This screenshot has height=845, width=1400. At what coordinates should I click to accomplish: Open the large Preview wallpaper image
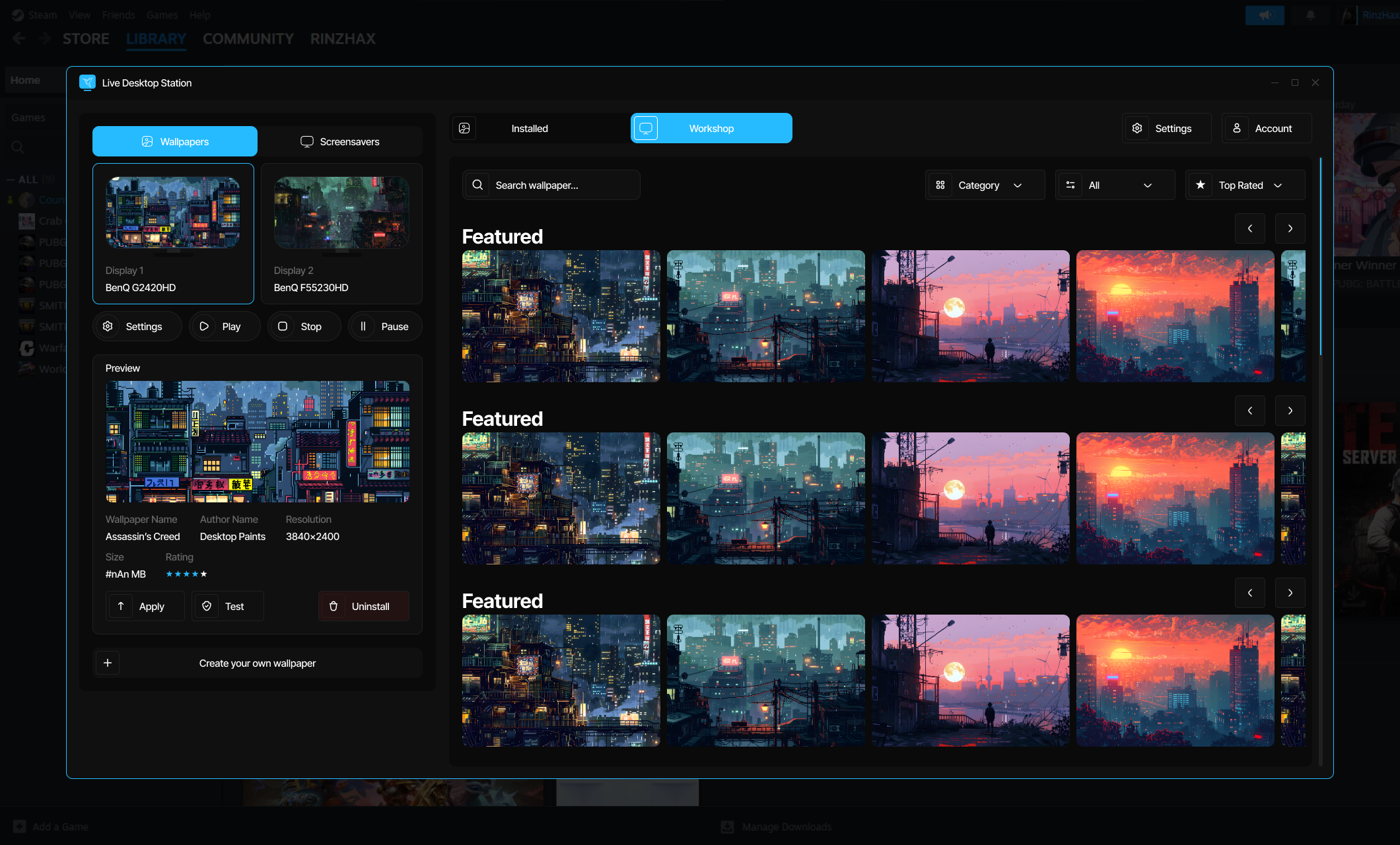point(258,442)
